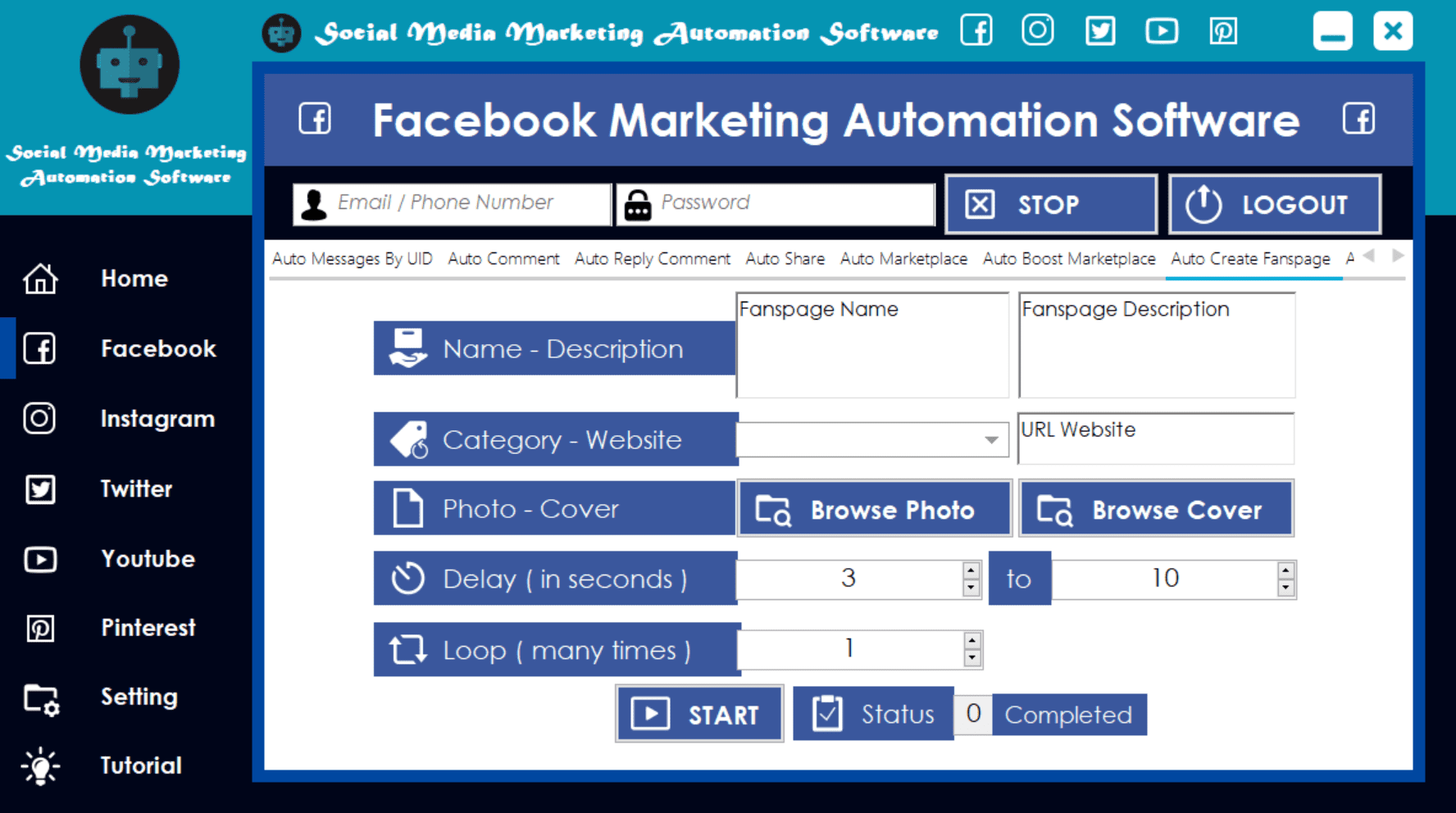1456x813 pixels.
Task: Click the Pinterest icon in the sidebar
Action: (40, 629)
